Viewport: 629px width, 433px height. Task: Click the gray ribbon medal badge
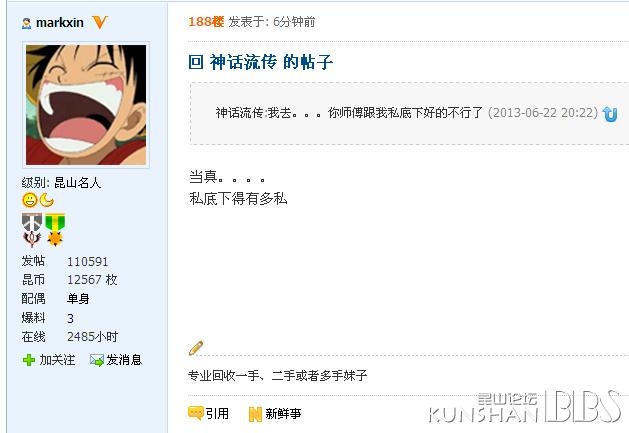(32, 230)
